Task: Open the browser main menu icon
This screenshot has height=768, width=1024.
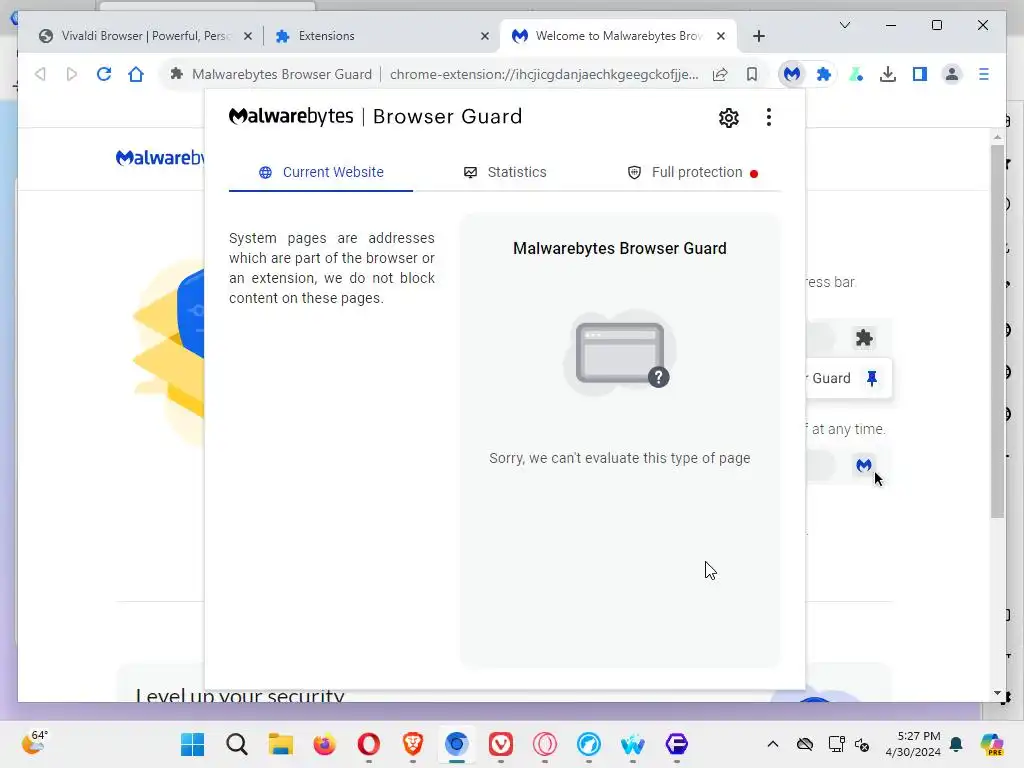Action: (984, 74)
